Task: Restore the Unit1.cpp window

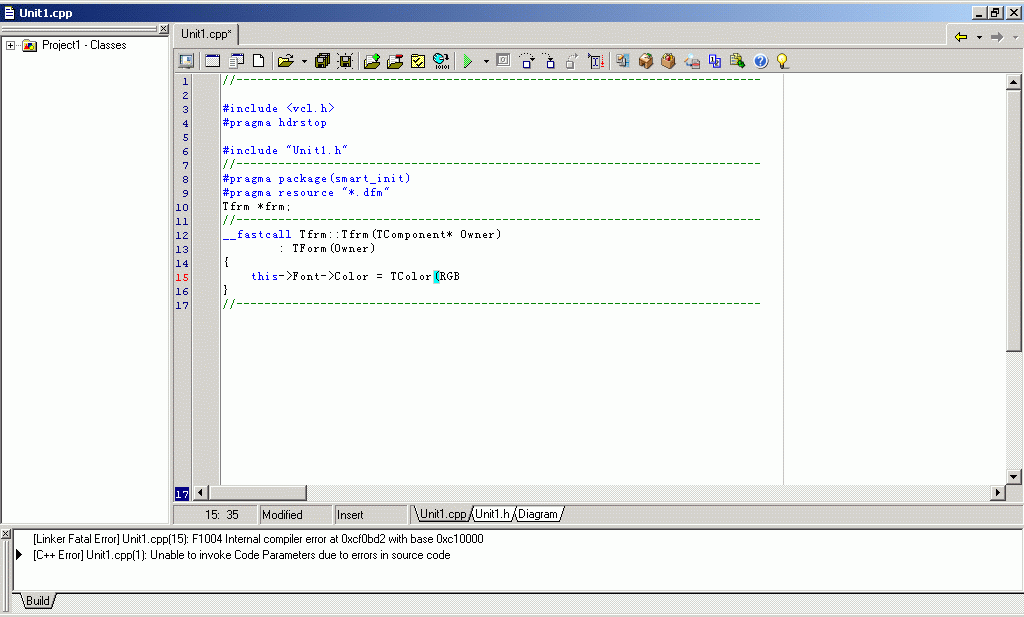Action: click(995, 12)
